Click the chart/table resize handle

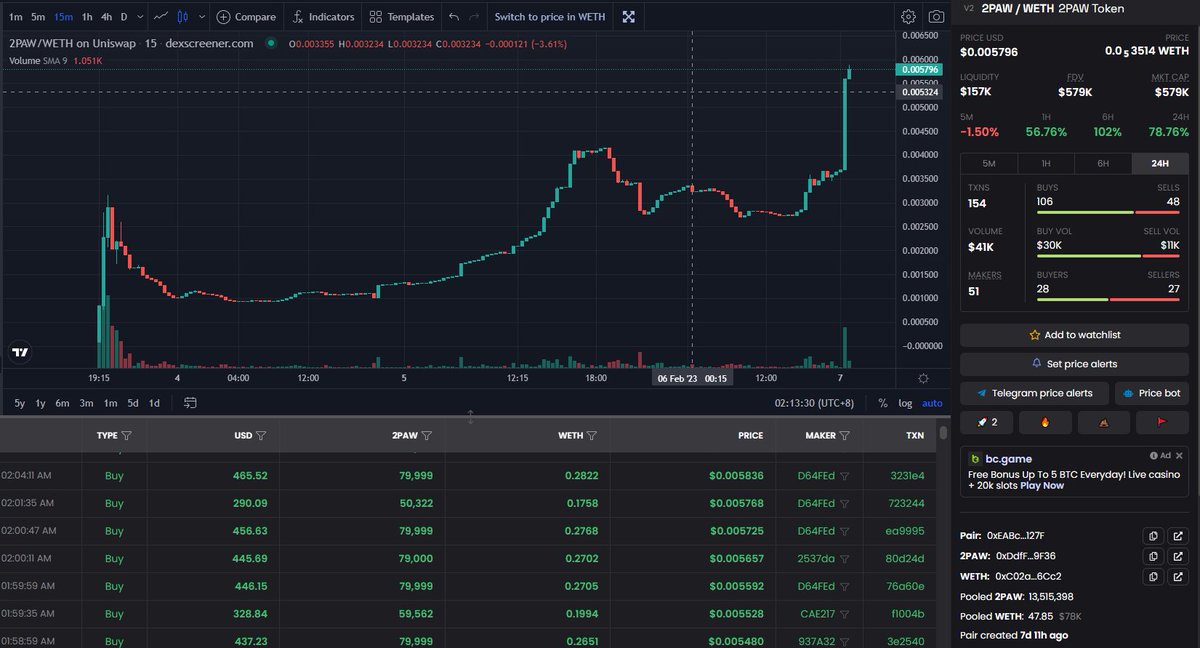pyautogui.click(x=471, y=415)
